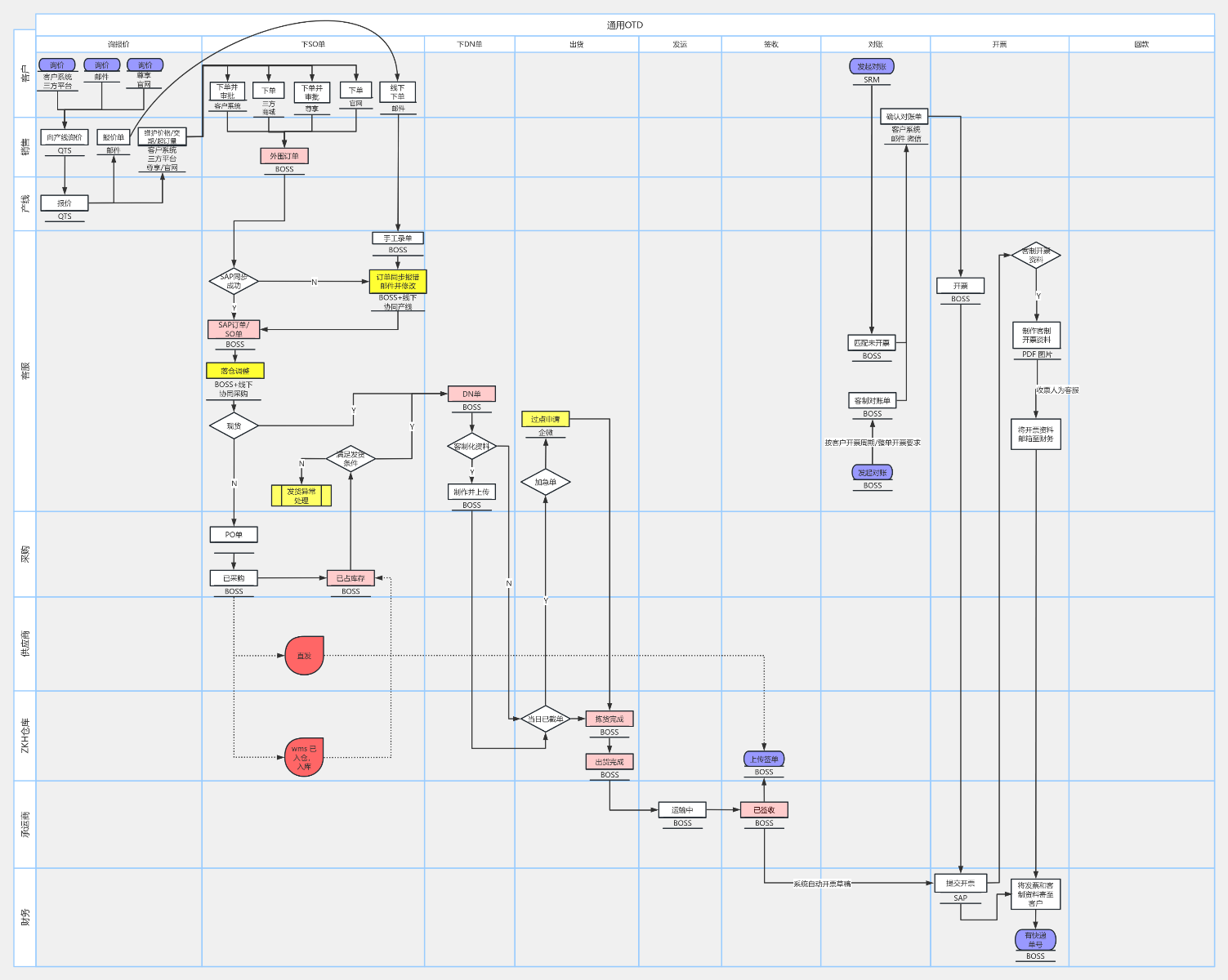The height and width of the screenshot is (980, 1228).
Task: Select the red 直发 teardrop shape
Action: (x=304, y=656)
